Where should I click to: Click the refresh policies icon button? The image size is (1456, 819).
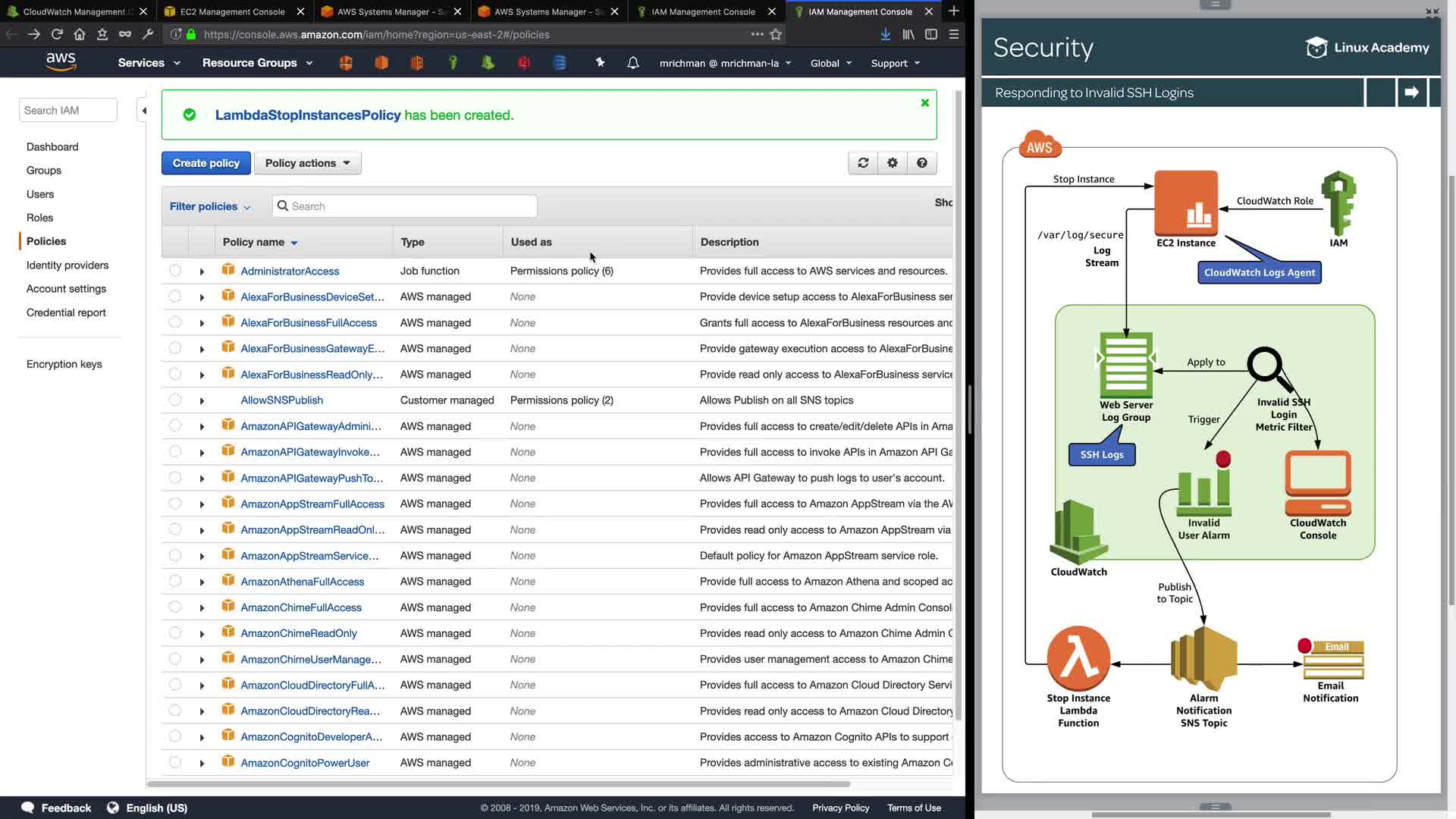pos(863,163)
